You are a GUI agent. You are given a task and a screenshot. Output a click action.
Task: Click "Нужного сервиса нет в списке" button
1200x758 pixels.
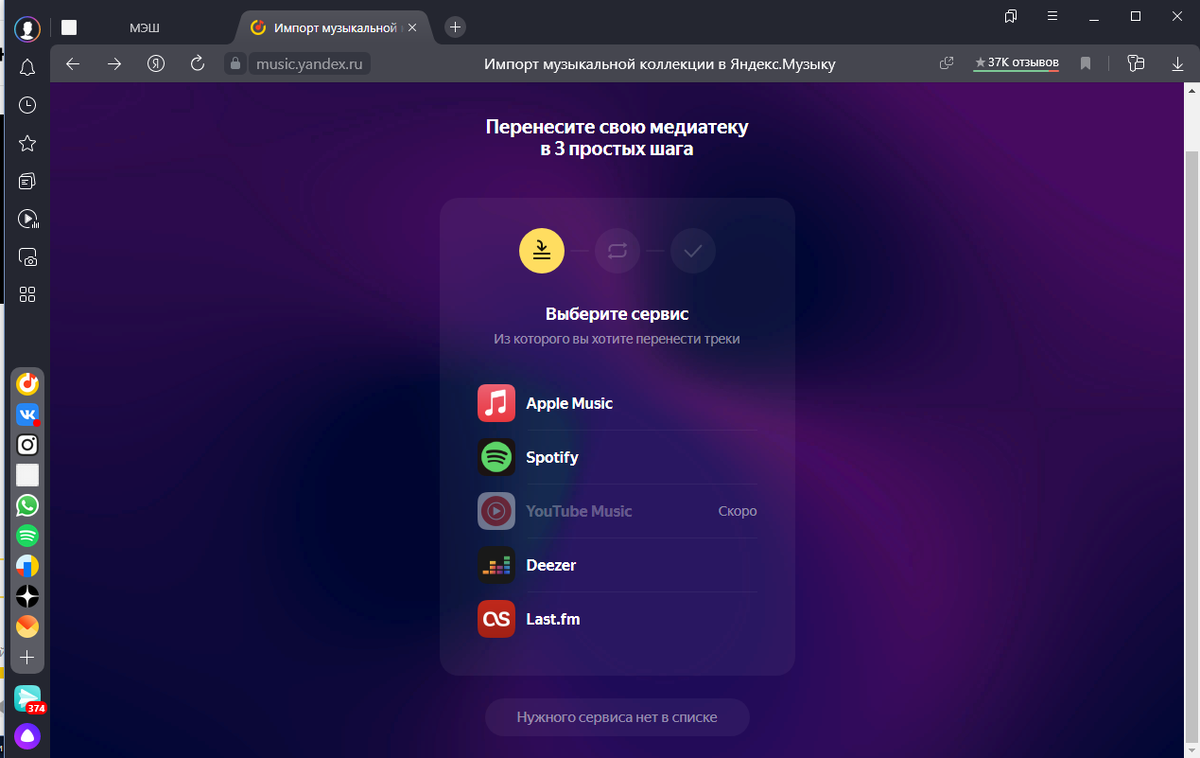617,717
